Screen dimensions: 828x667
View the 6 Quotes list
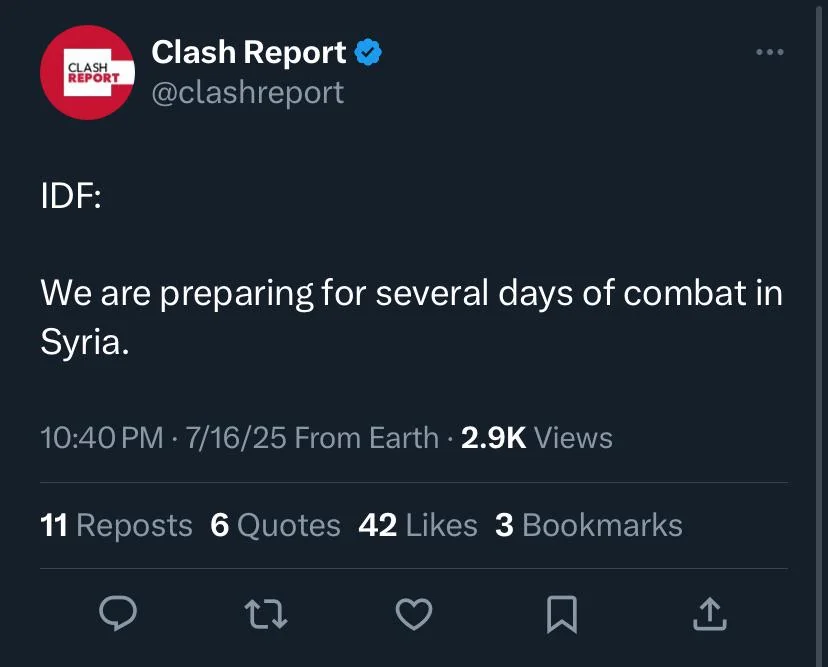(x=275, y=525)
